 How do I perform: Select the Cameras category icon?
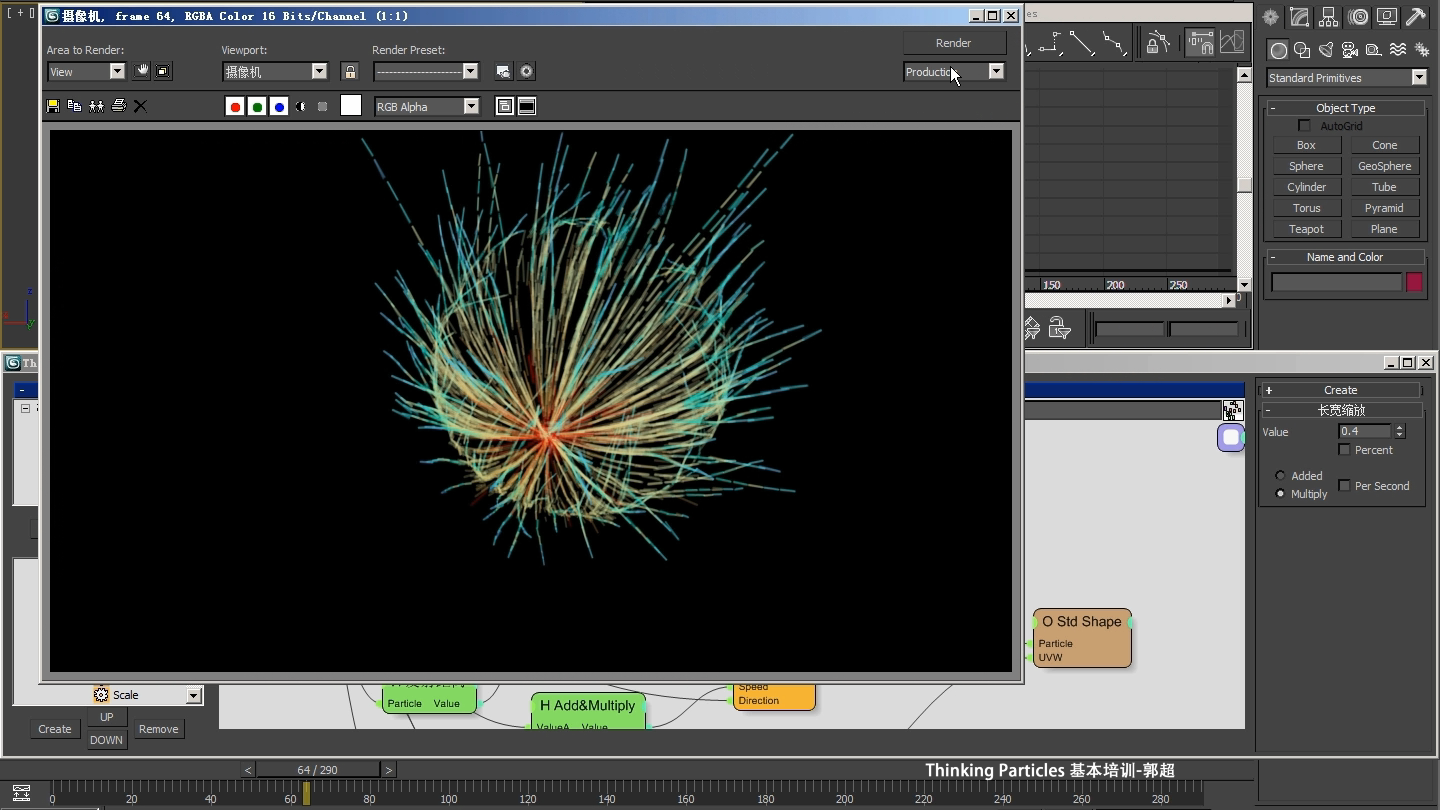pyautogui.click(x=1350, y=50)
